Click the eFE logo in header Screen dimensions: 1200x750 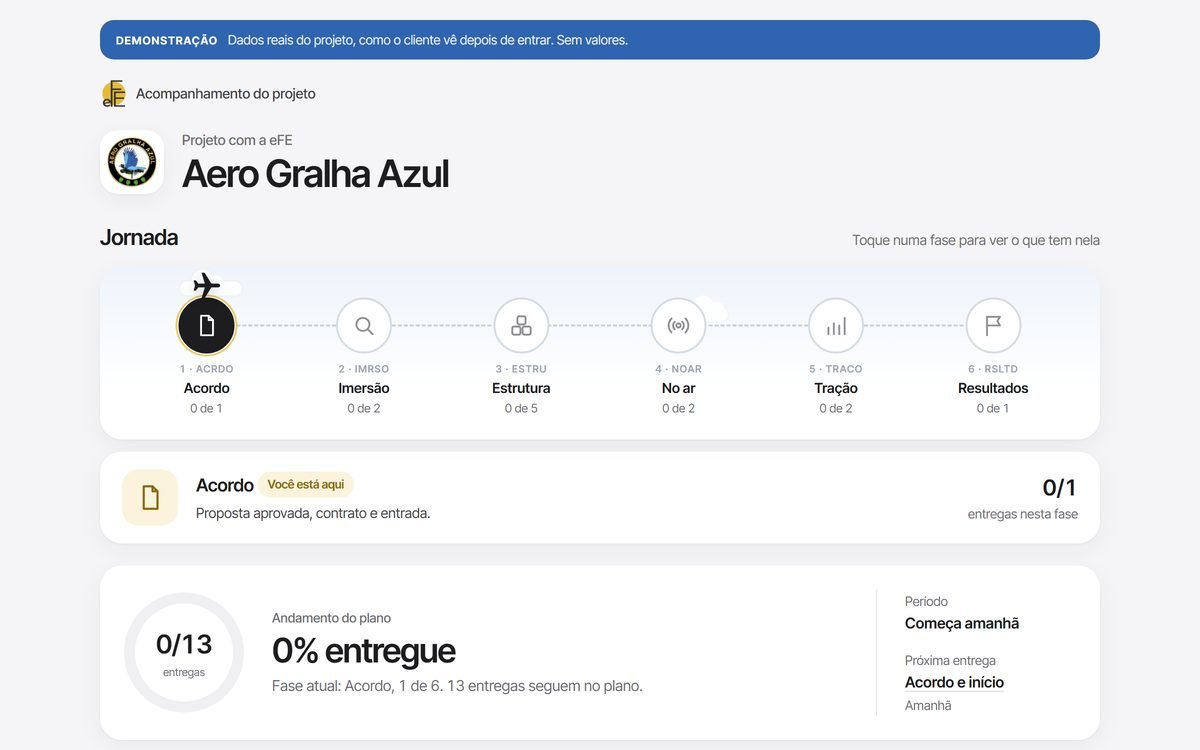pos(114,94)
